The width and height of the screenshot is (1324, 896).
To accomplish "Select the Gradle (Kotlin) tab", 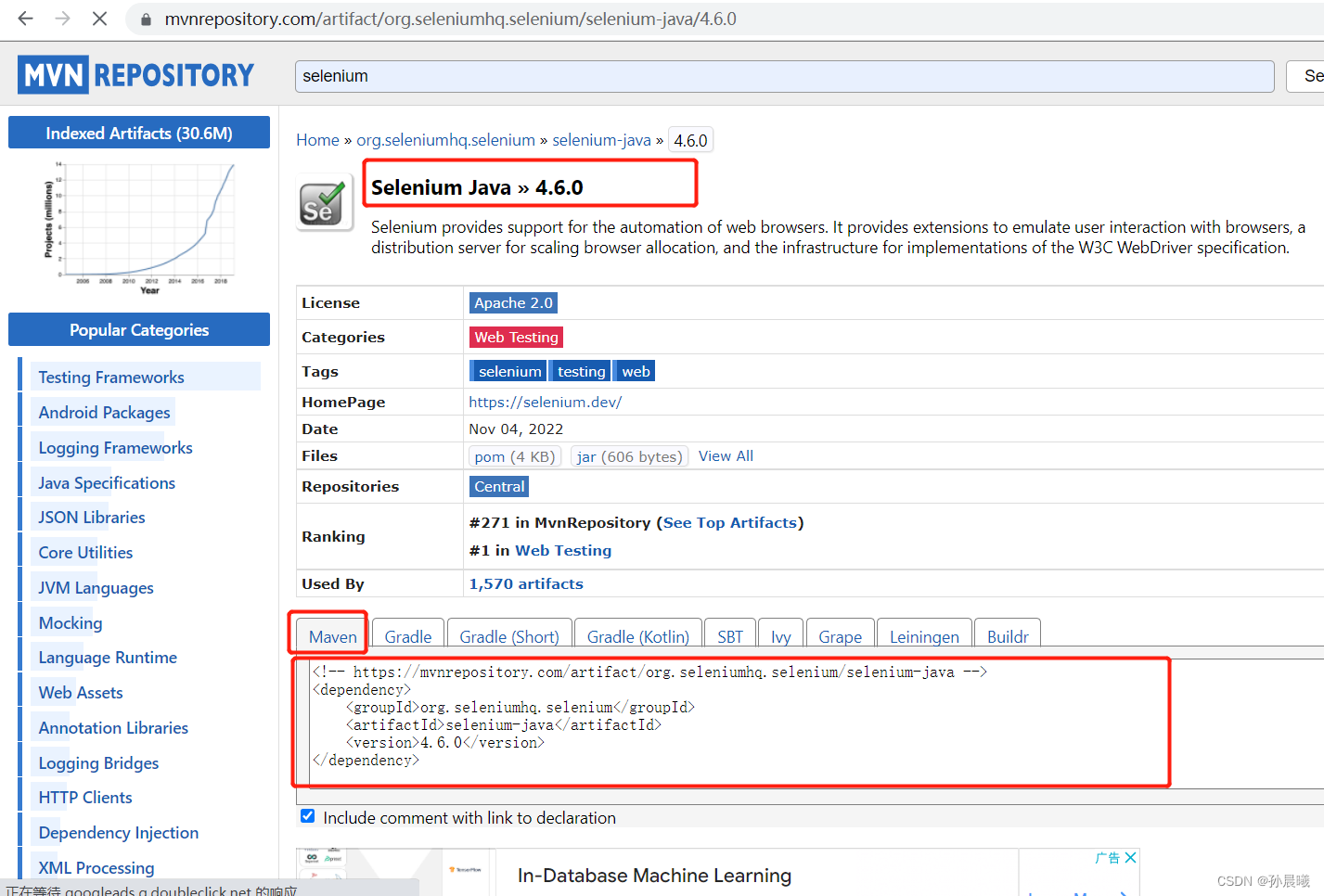I will point(638,636).
